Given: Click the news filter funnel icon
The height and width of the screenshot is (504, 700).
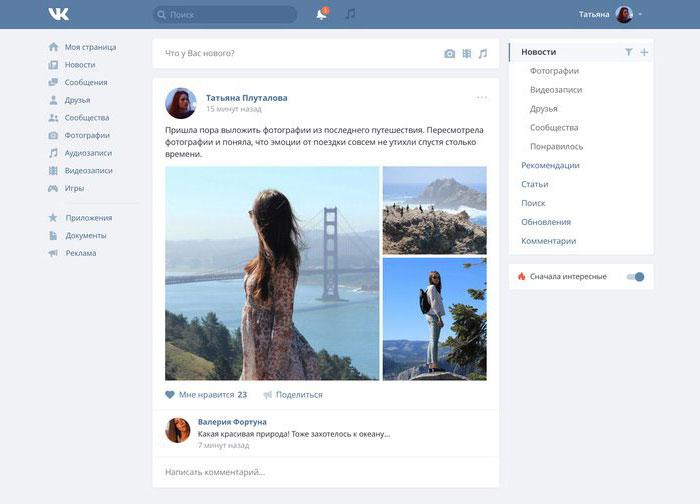Looking at the screenshot, I should [x=628, y=52].
